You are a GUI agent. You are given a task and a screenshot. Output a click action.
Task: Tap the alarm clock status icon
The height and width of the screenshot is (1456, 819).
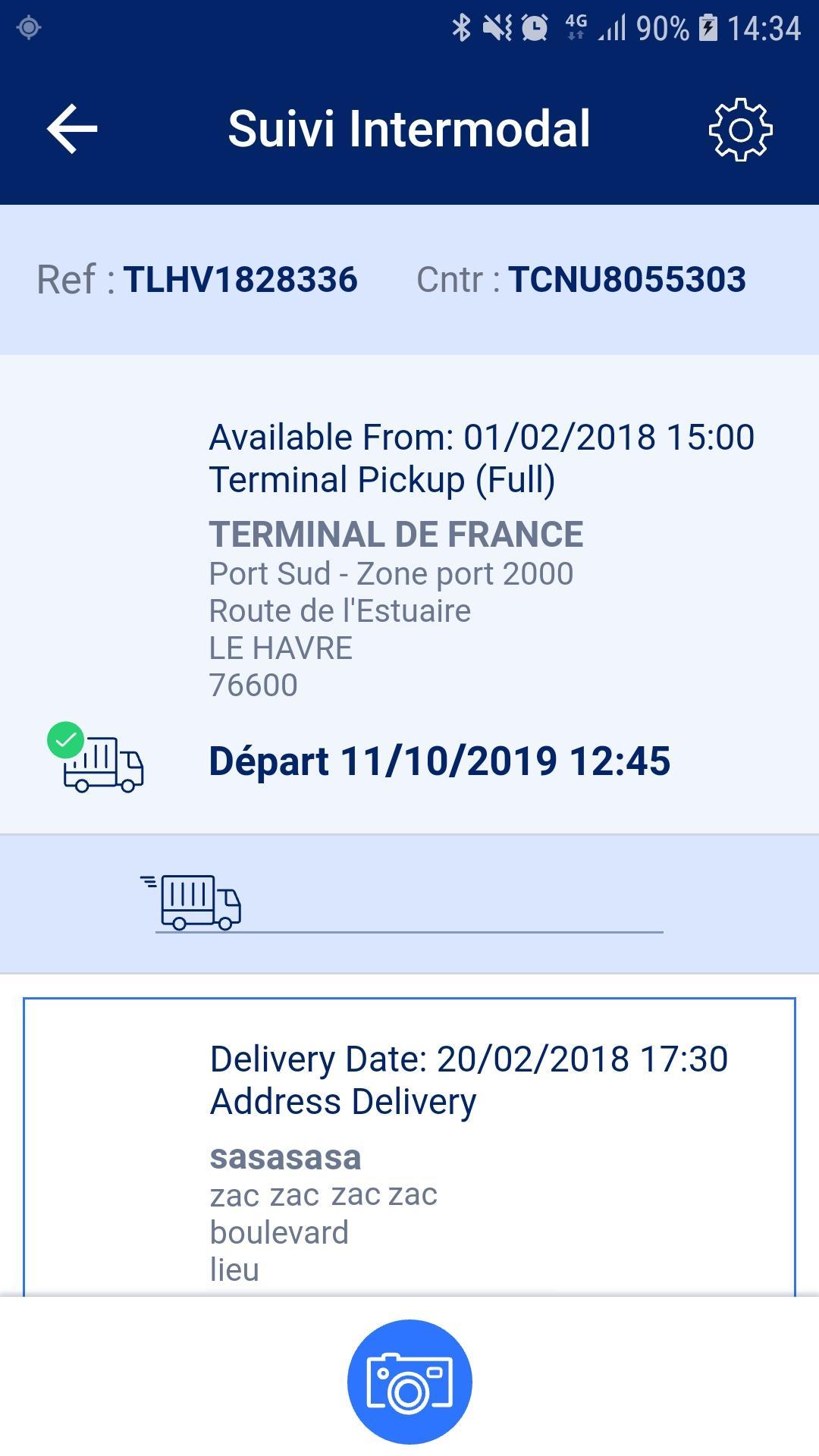pos(535,28)
